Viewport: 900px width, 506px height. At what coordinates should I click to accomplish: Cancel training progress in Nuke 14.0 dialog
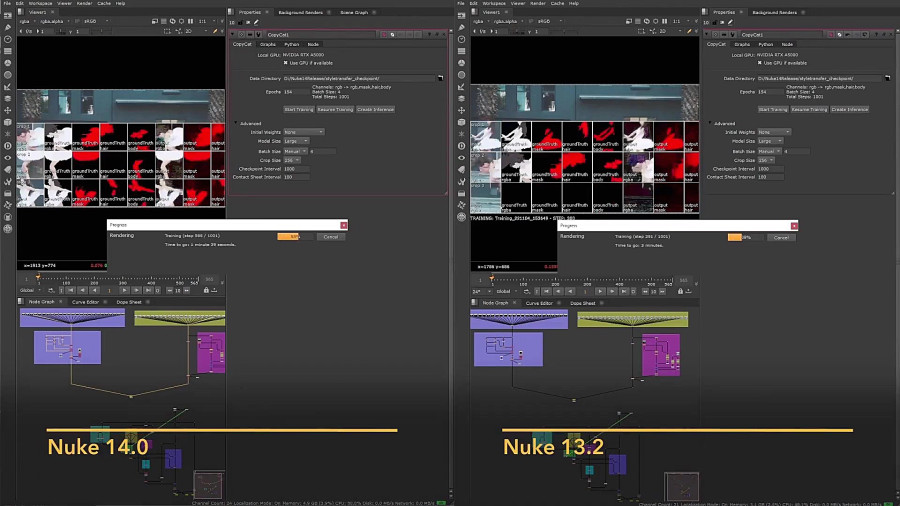331,236
